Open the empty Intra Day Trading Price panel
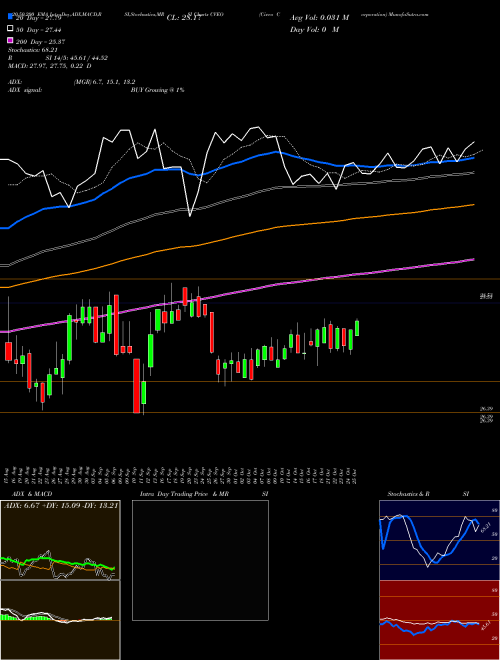 click(x=200, y=560)
